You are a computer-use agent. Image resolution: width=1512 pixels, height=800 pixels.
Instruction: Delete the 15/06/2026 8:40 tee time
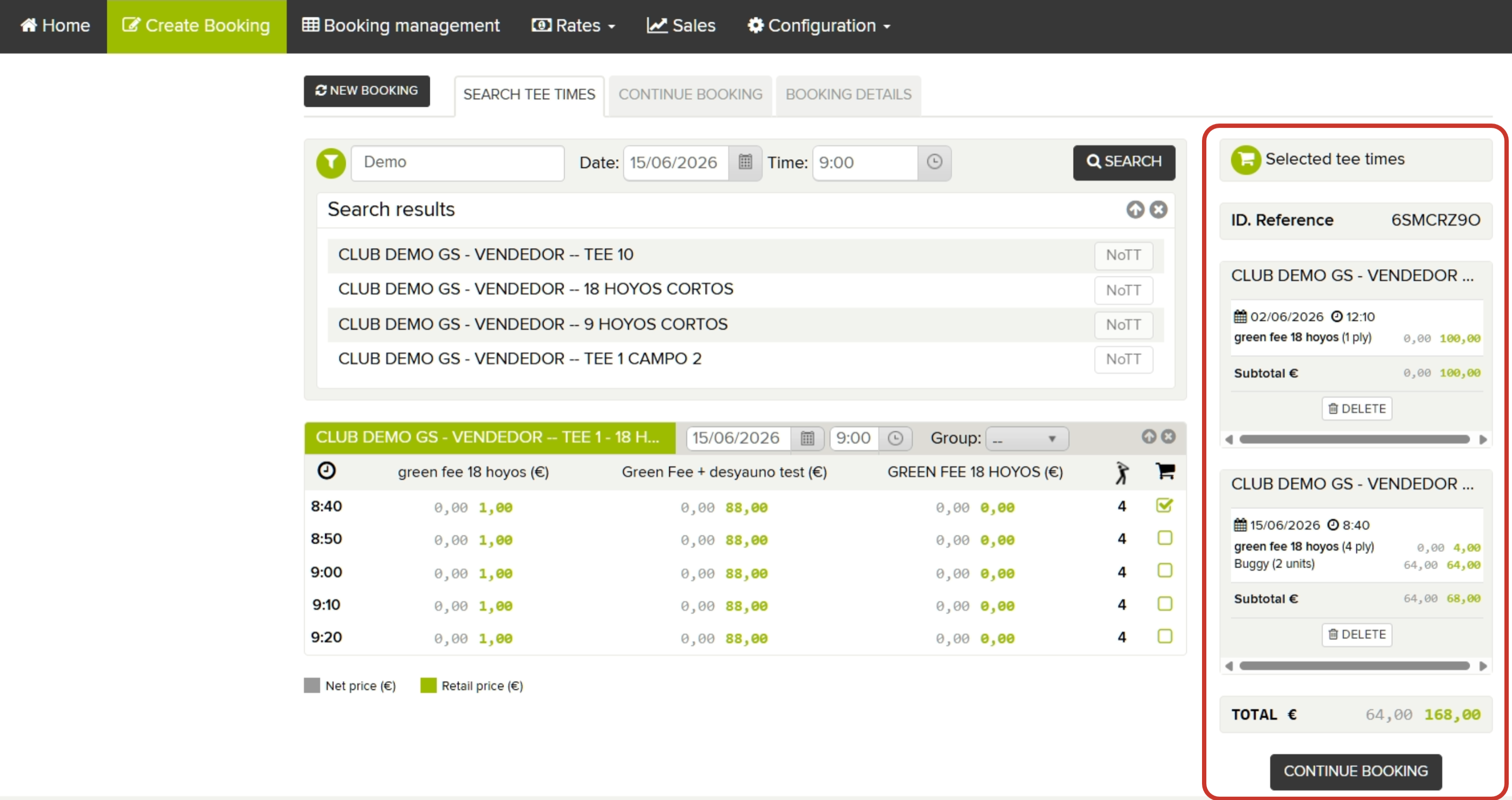pyautogui.click(x=1356, y=635)
